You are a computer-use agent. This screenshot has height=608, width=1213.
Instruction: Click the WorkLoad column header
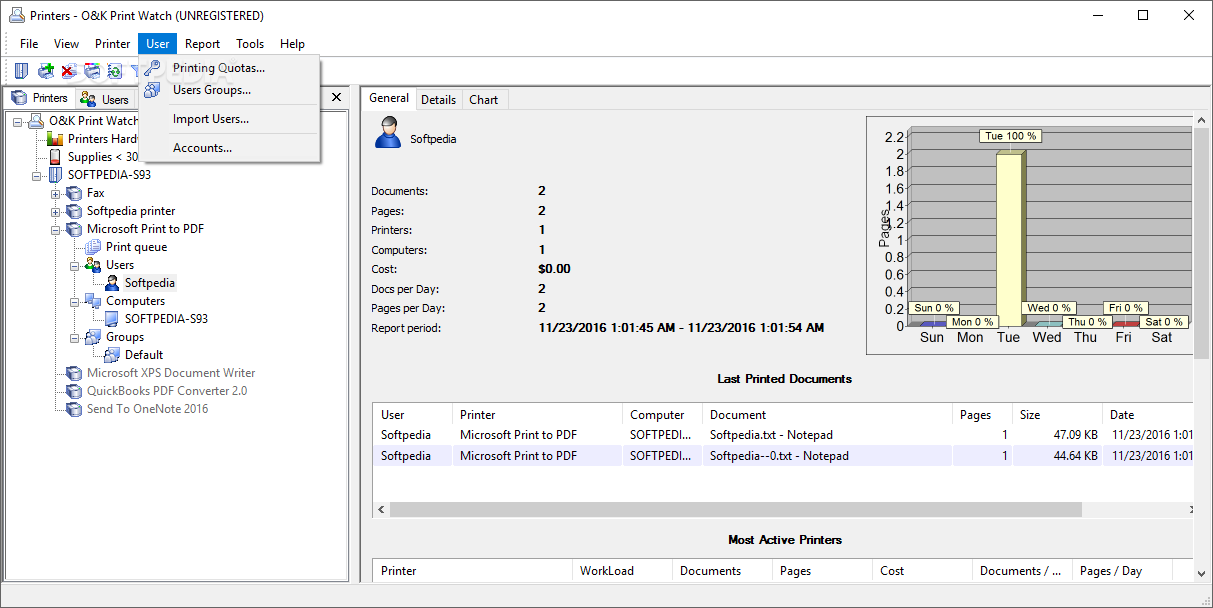[x=622, y=571]
